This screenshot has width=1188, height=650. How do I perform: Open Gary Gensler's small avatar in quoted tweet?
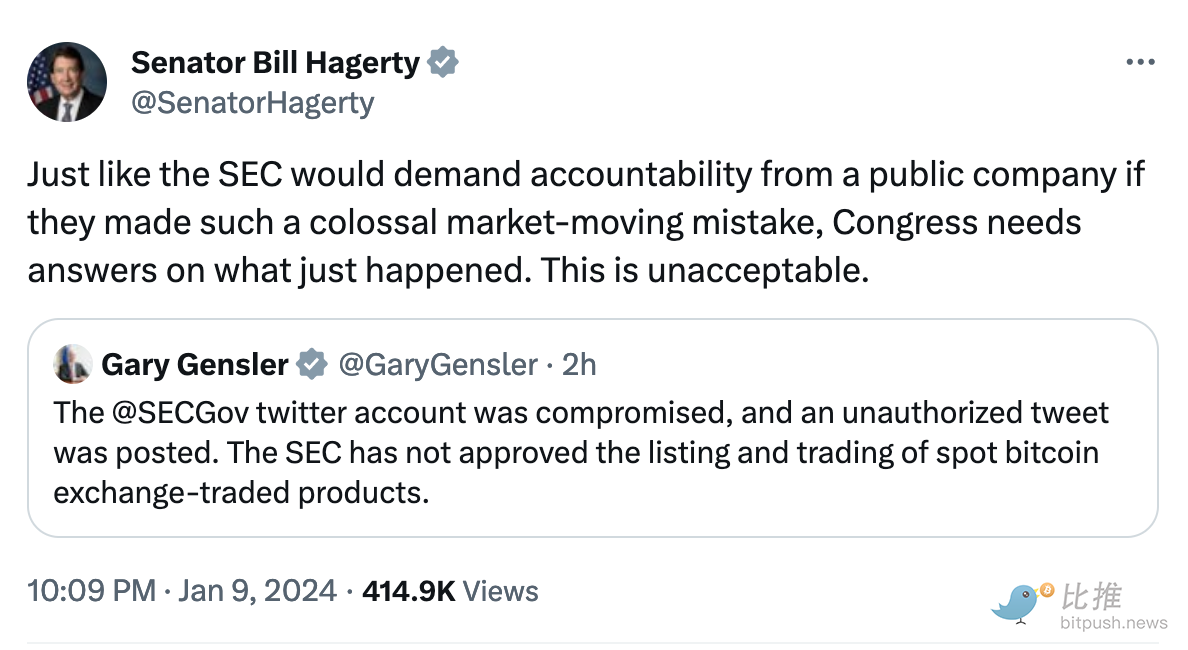[x=72, y=365]
